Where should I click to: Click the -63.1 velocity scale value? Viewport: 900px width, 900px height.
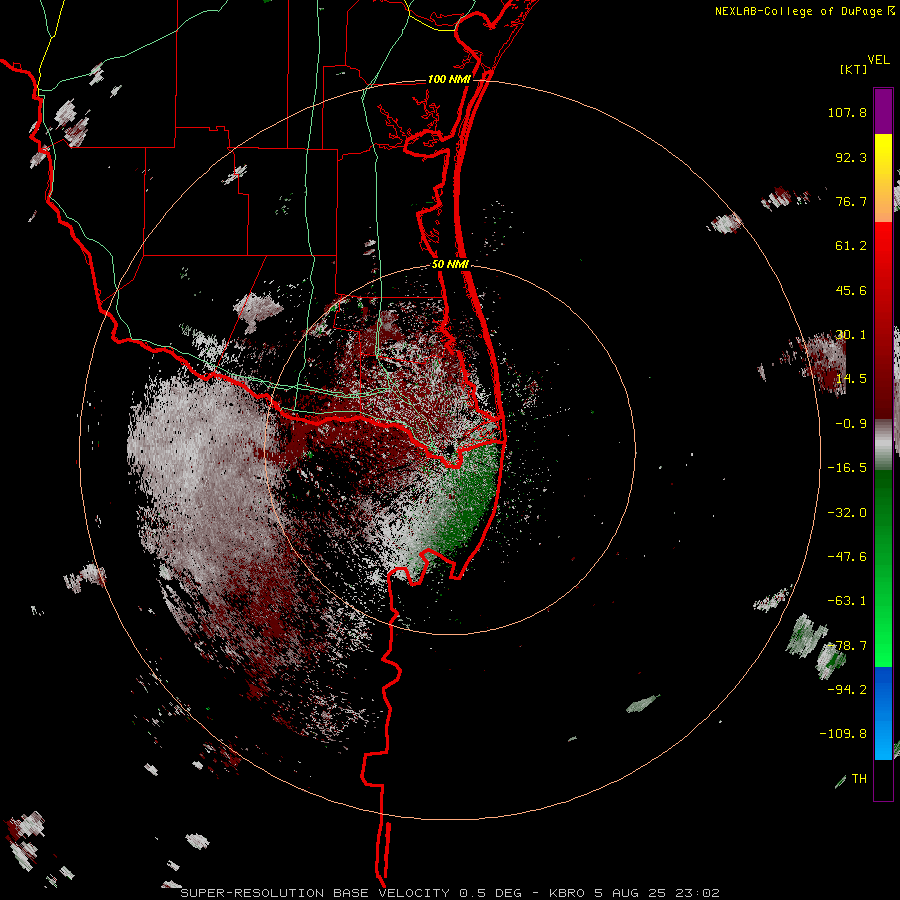[x=847, y=601]
